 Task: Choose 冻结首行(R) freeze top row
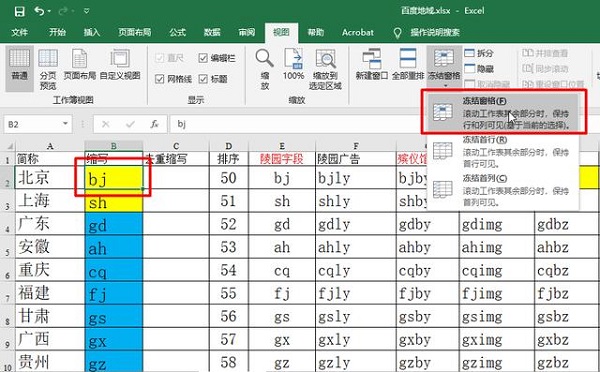pos(503,152)
